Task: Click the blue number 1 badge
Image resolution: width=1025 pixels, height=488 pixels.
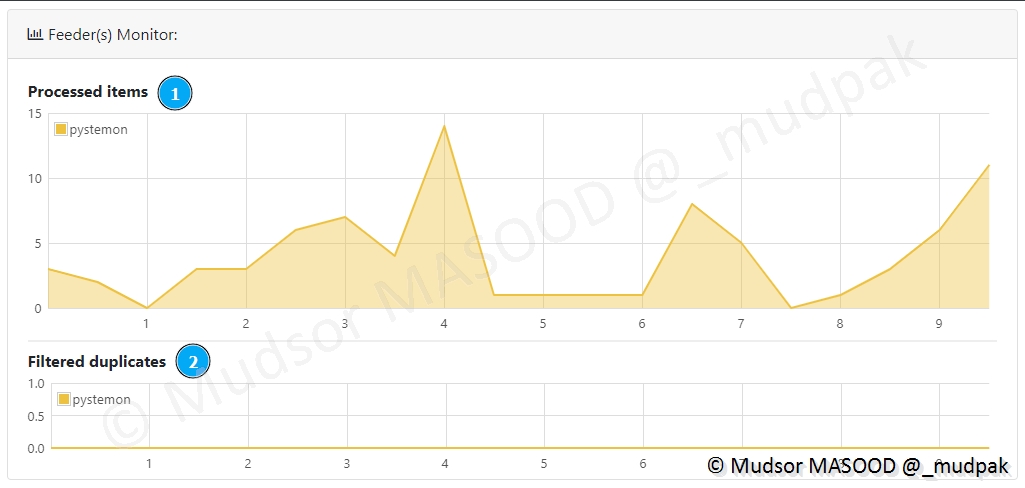Action: click(x=175, y=94)
